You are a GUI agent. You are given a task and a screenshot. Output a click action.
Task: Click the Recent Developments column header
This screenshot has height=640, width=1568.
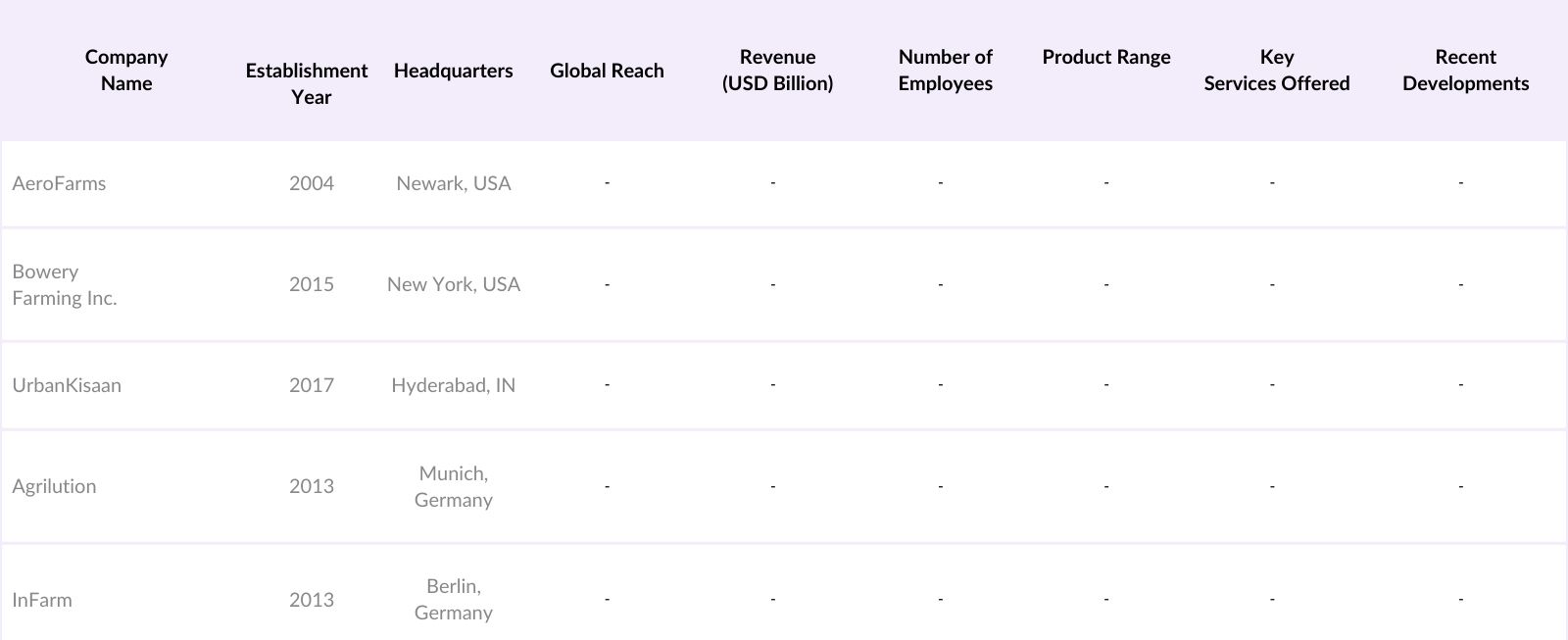[x=1466, y=70]
